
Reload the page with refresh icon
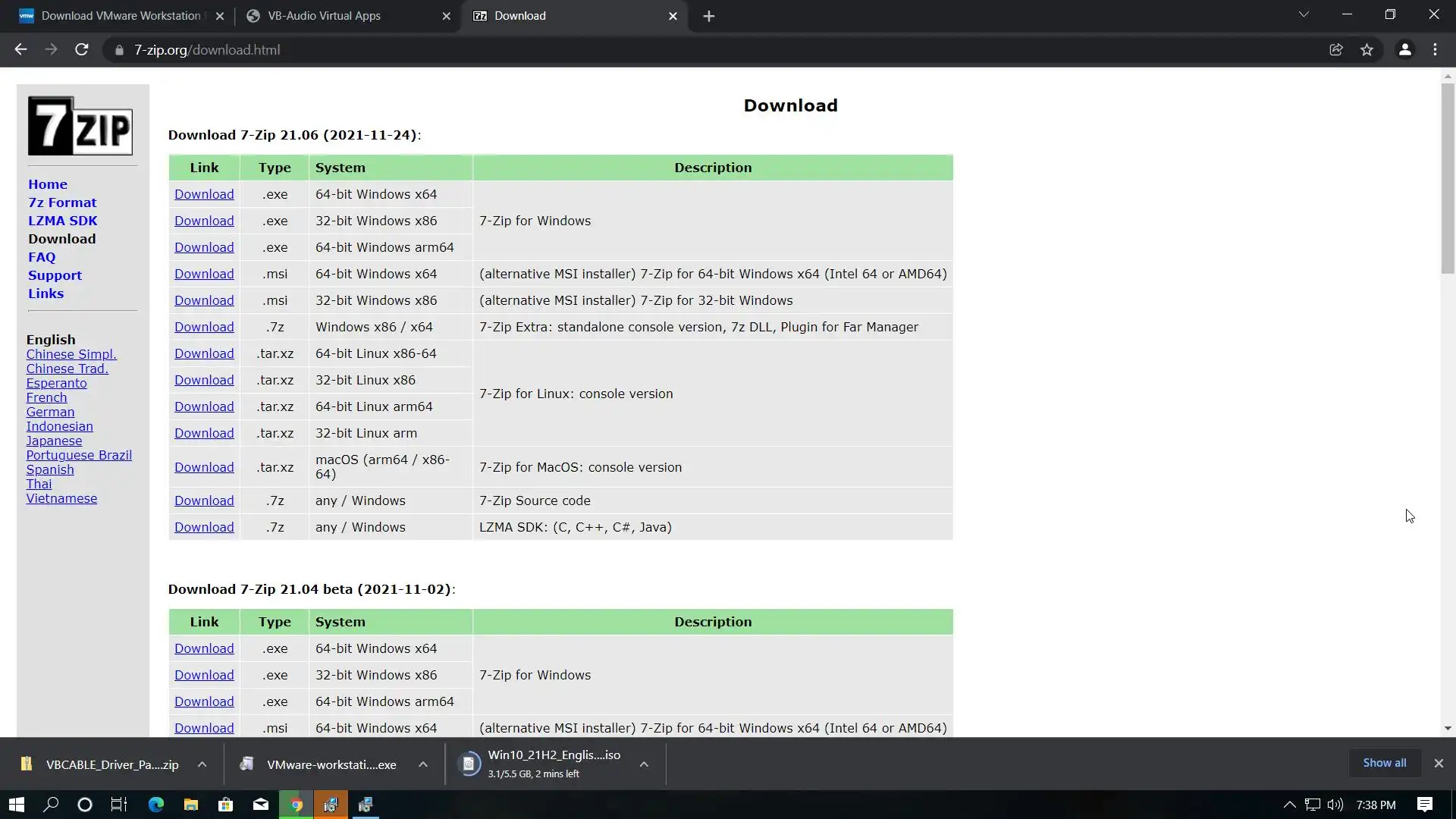82,50
